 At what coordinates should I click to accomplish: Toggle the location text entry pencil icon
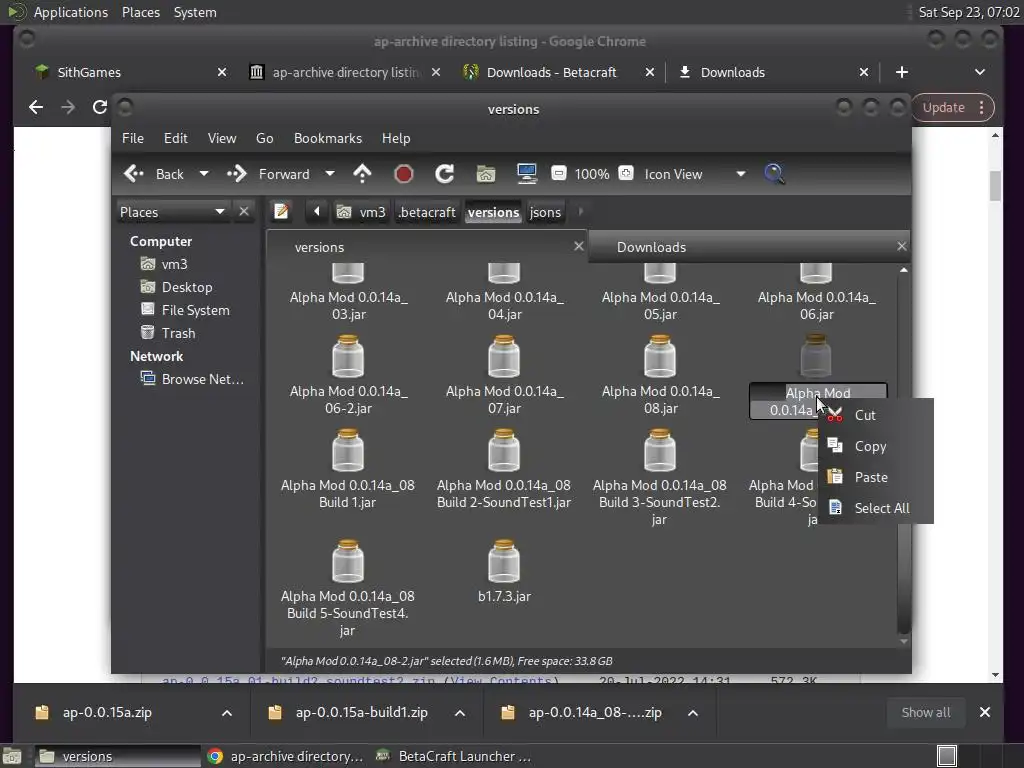coord(281,212)
